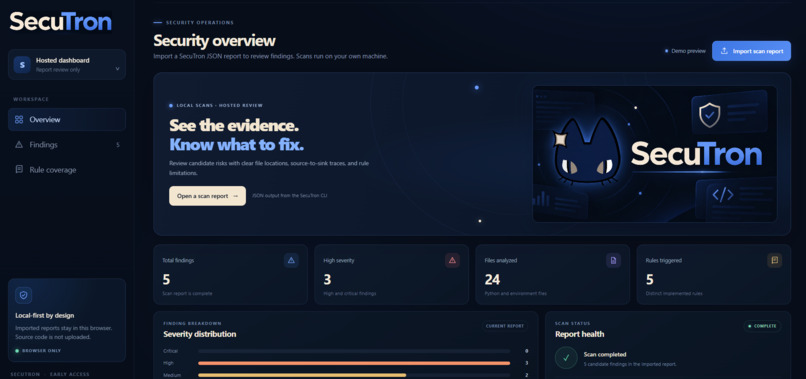The height and width of the screenshot is (379, 806).
Task: Click the Findings count badge '5'
Action: (x=118, y=145)
